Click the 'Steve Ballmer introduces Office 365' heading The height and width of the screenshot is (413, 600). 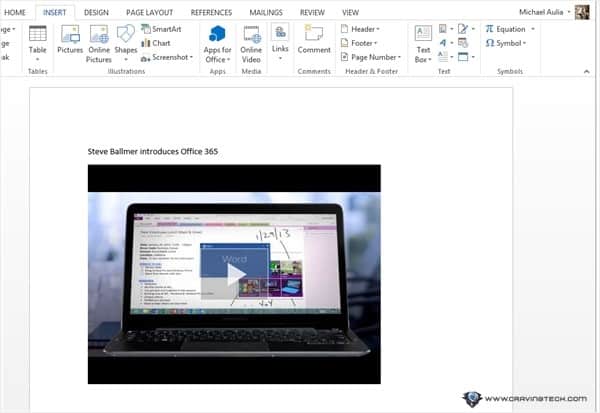tap(153, 152)
